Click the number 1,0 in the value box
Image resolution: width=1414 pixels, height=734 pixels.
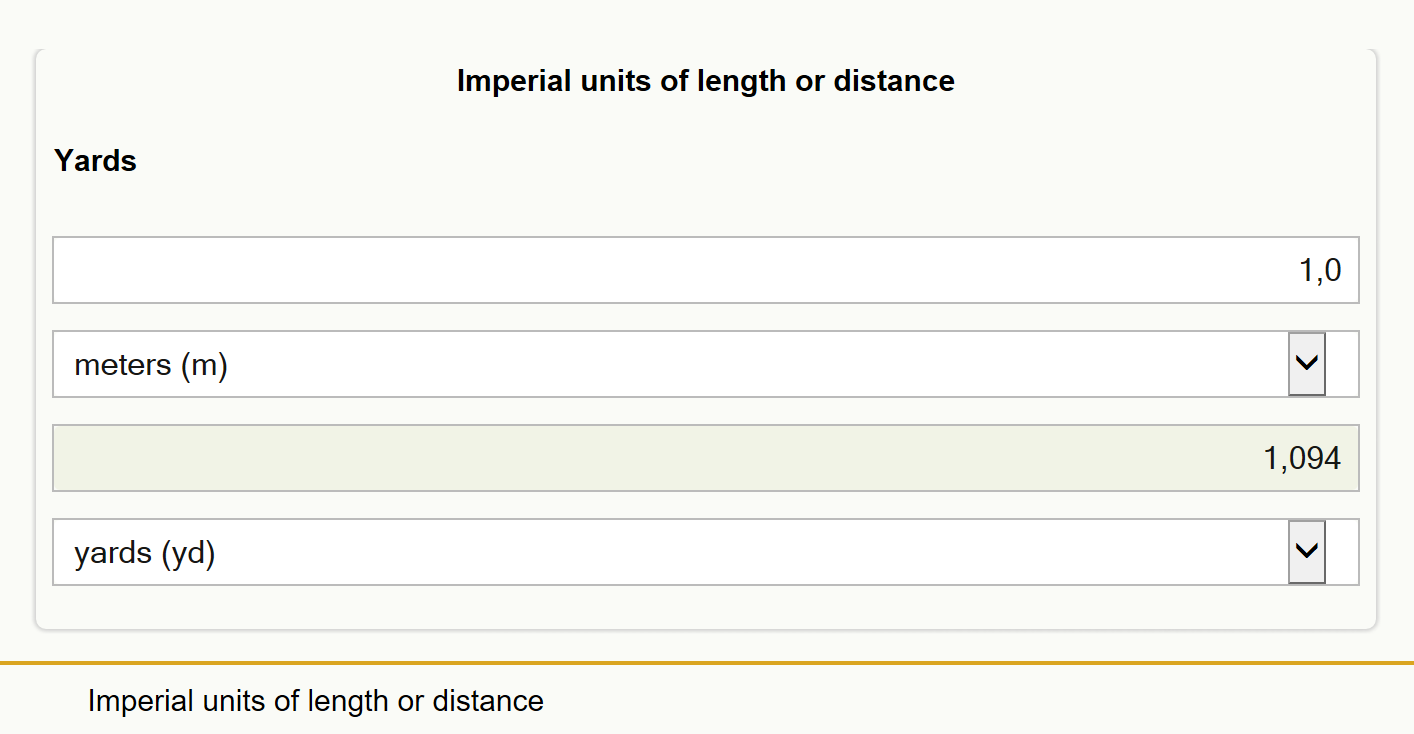coord(1320,271)
